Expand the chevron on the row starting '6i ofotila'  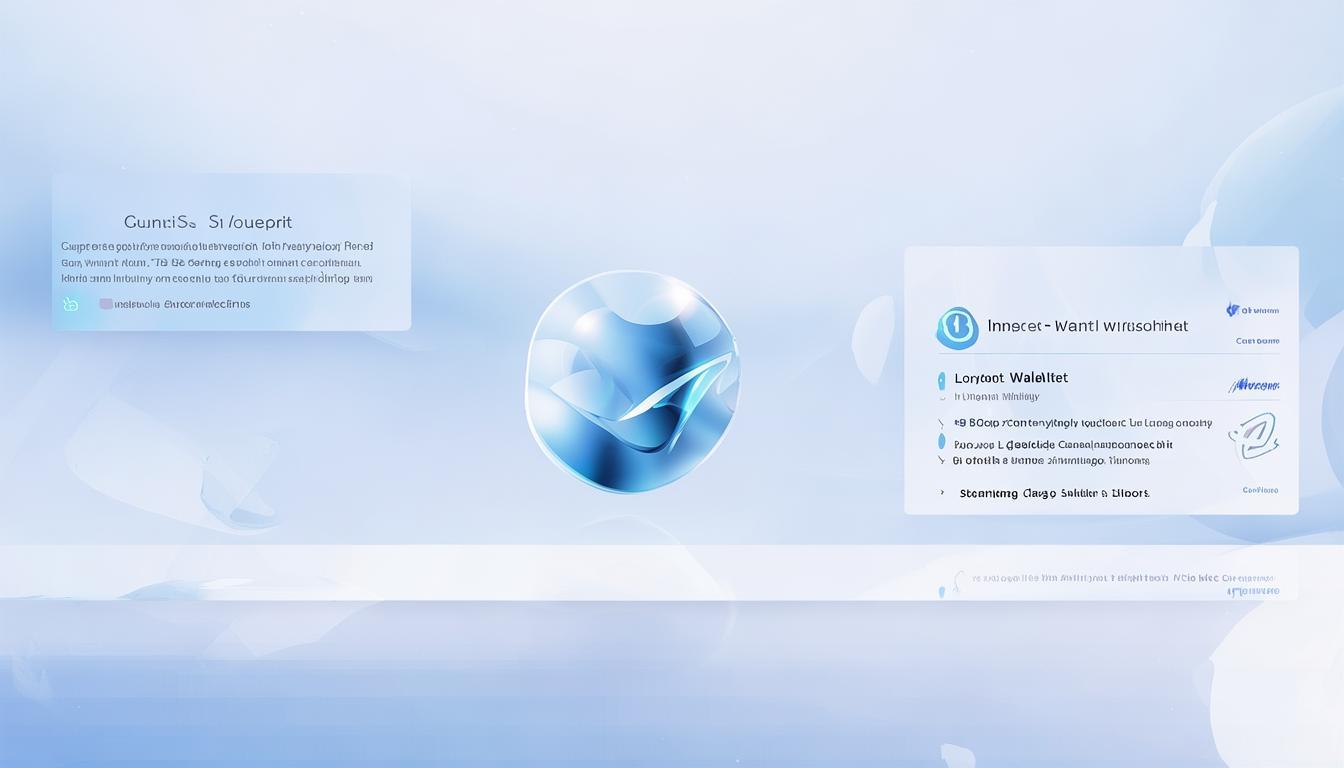pos(941,460)
